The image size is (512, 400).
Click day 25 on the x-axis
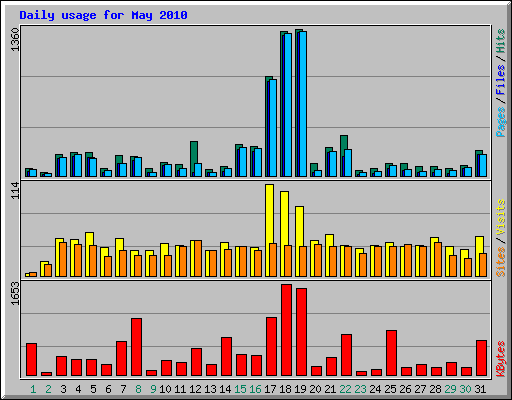click(x=390, y=389)
